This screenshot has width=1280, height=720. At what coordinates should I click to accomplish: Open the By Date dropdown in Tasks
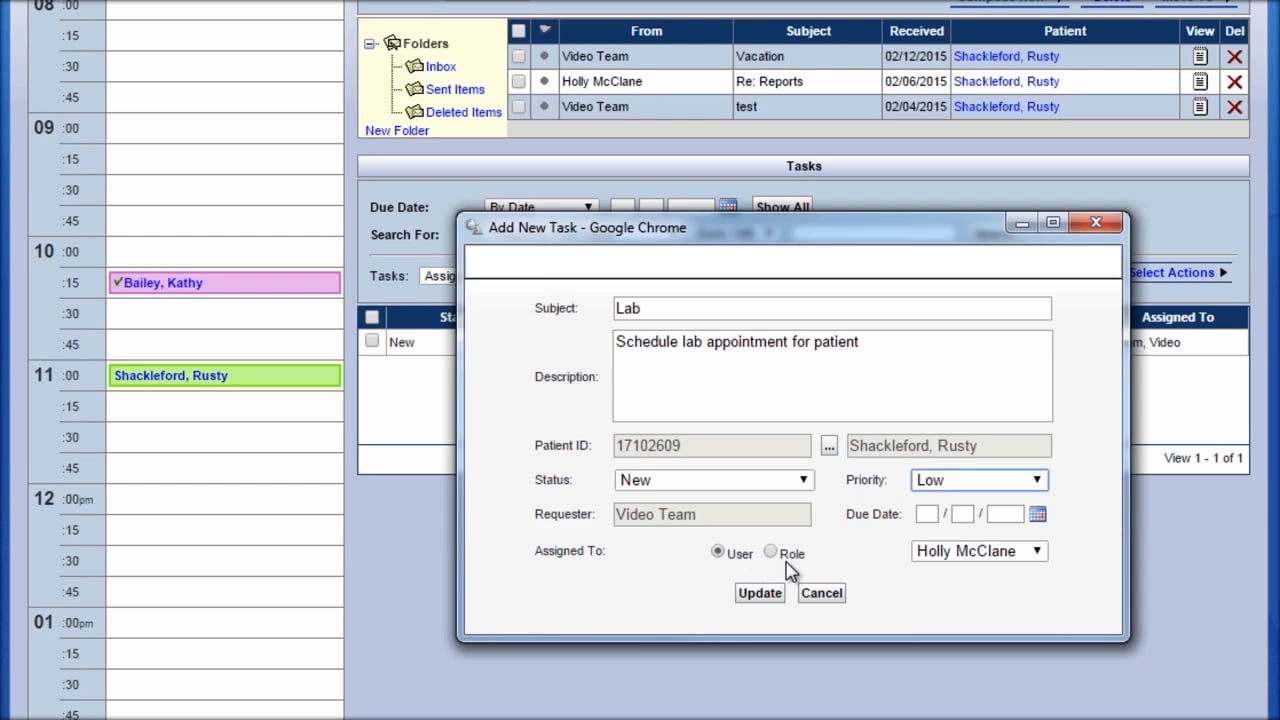541,207
